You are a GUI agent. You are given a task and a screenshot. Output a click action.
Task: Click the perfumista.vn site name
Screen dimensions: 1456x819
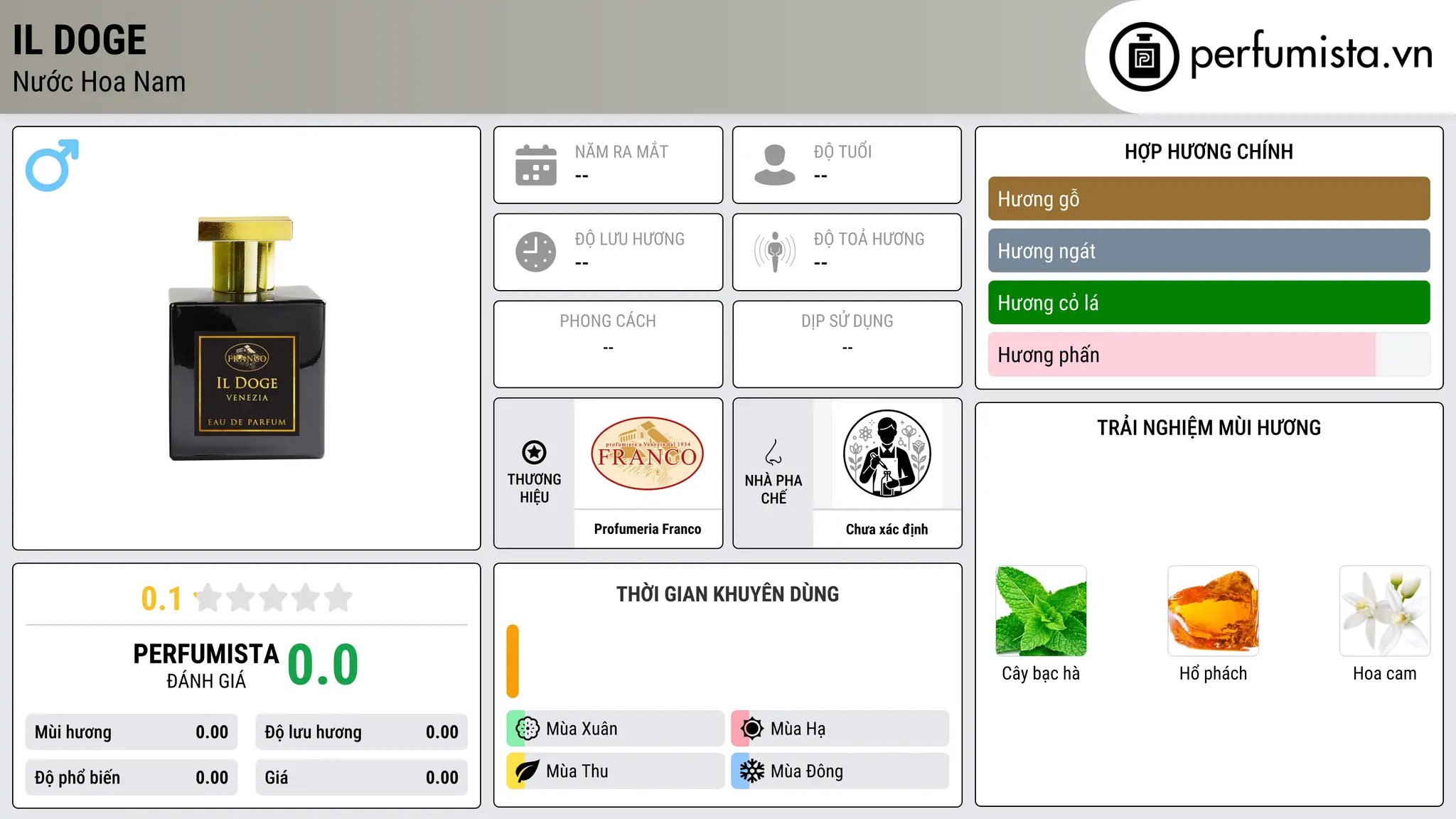pyautogui.click(x=1312, y=53)
